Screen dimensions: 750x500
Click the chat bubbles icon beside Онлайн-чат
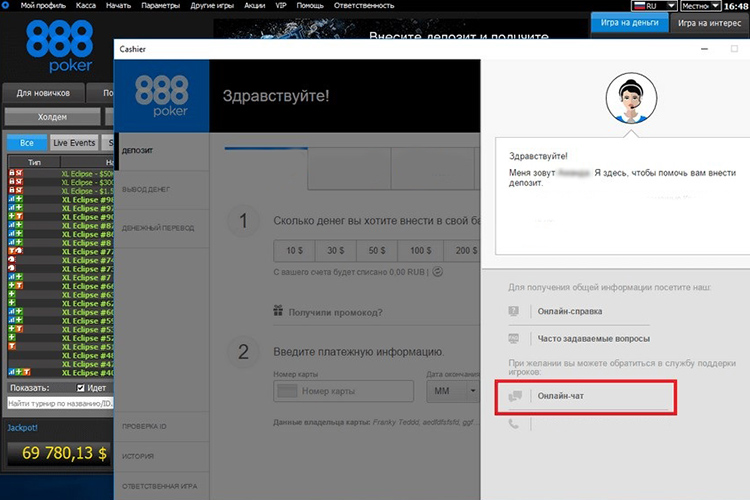click(x=515, y=396)
